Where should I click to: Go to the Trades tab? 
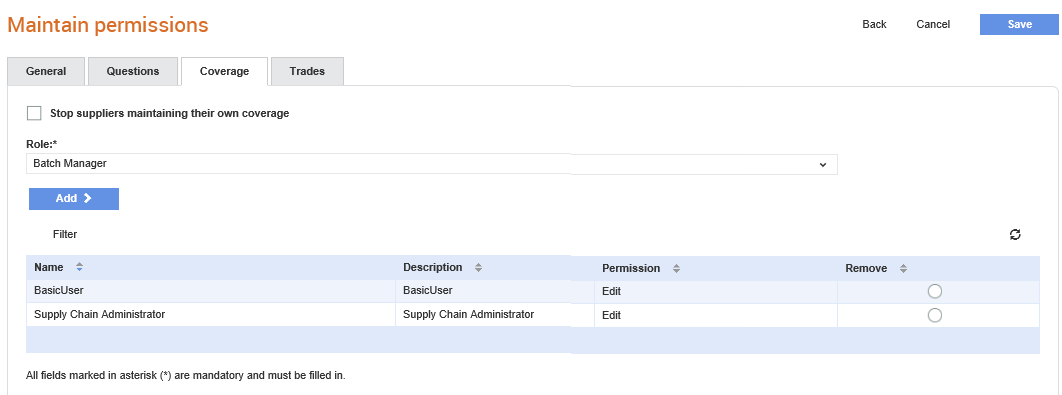(x=307, y=71)
